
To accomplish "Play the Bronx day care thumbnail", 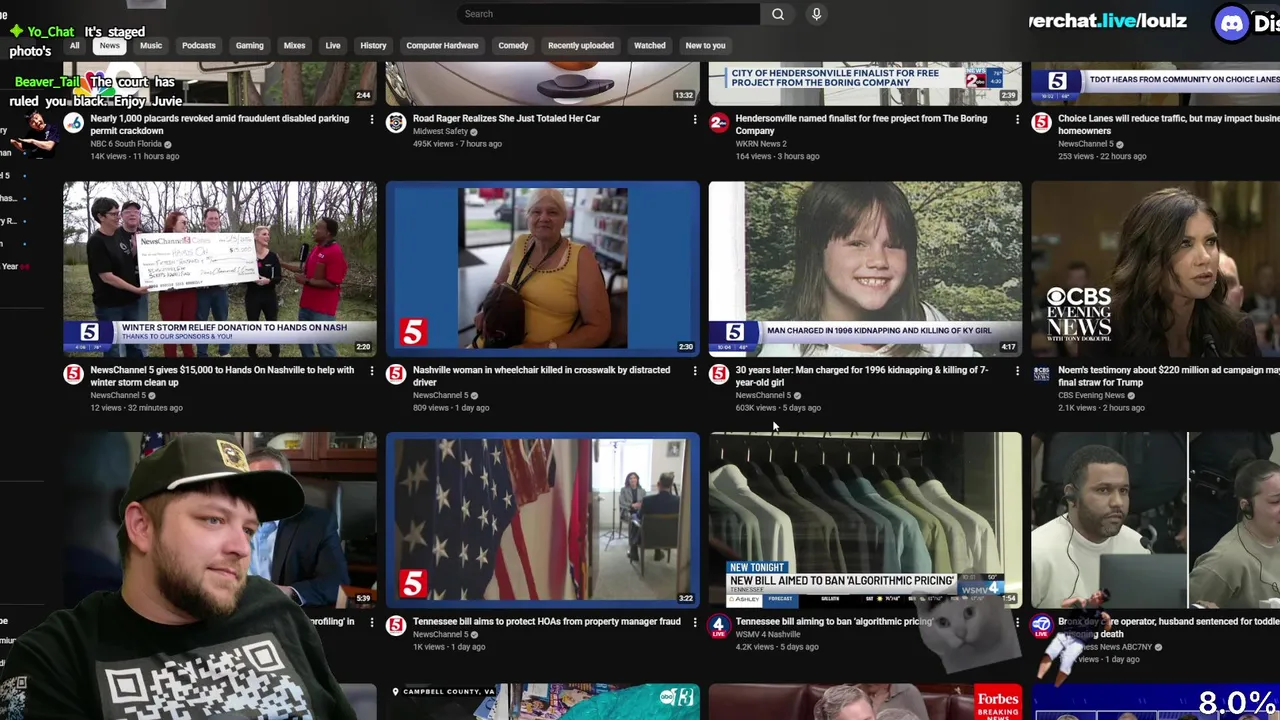I will pyautogui.click(x=1156, y=520).
